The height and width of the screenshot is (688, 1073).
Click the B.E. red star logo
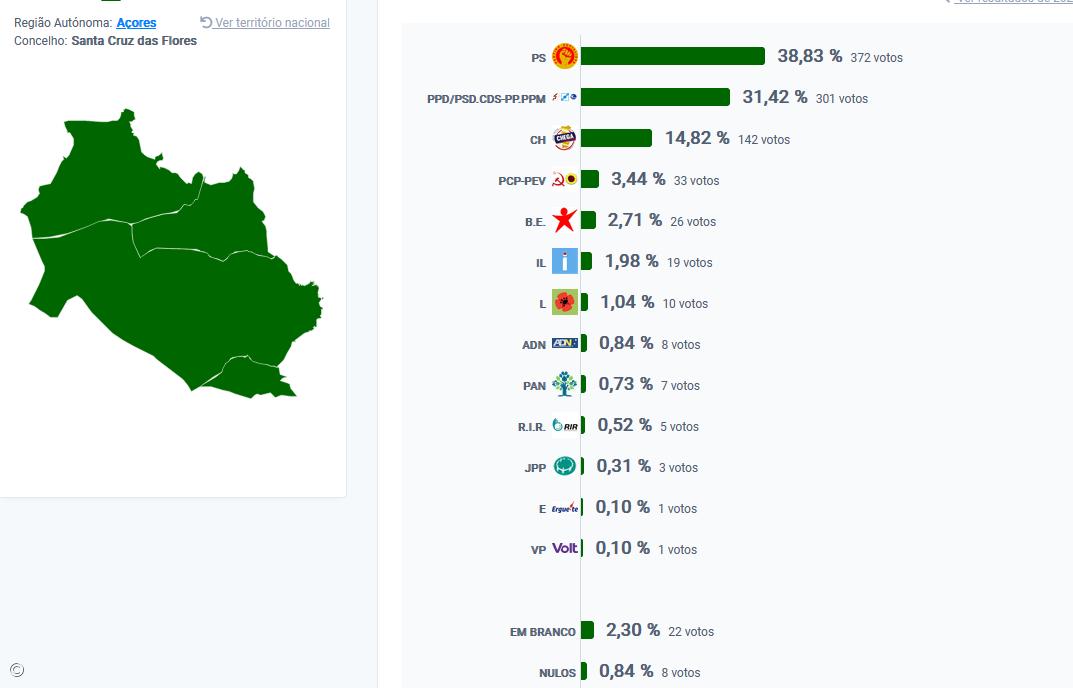(565, 221)
